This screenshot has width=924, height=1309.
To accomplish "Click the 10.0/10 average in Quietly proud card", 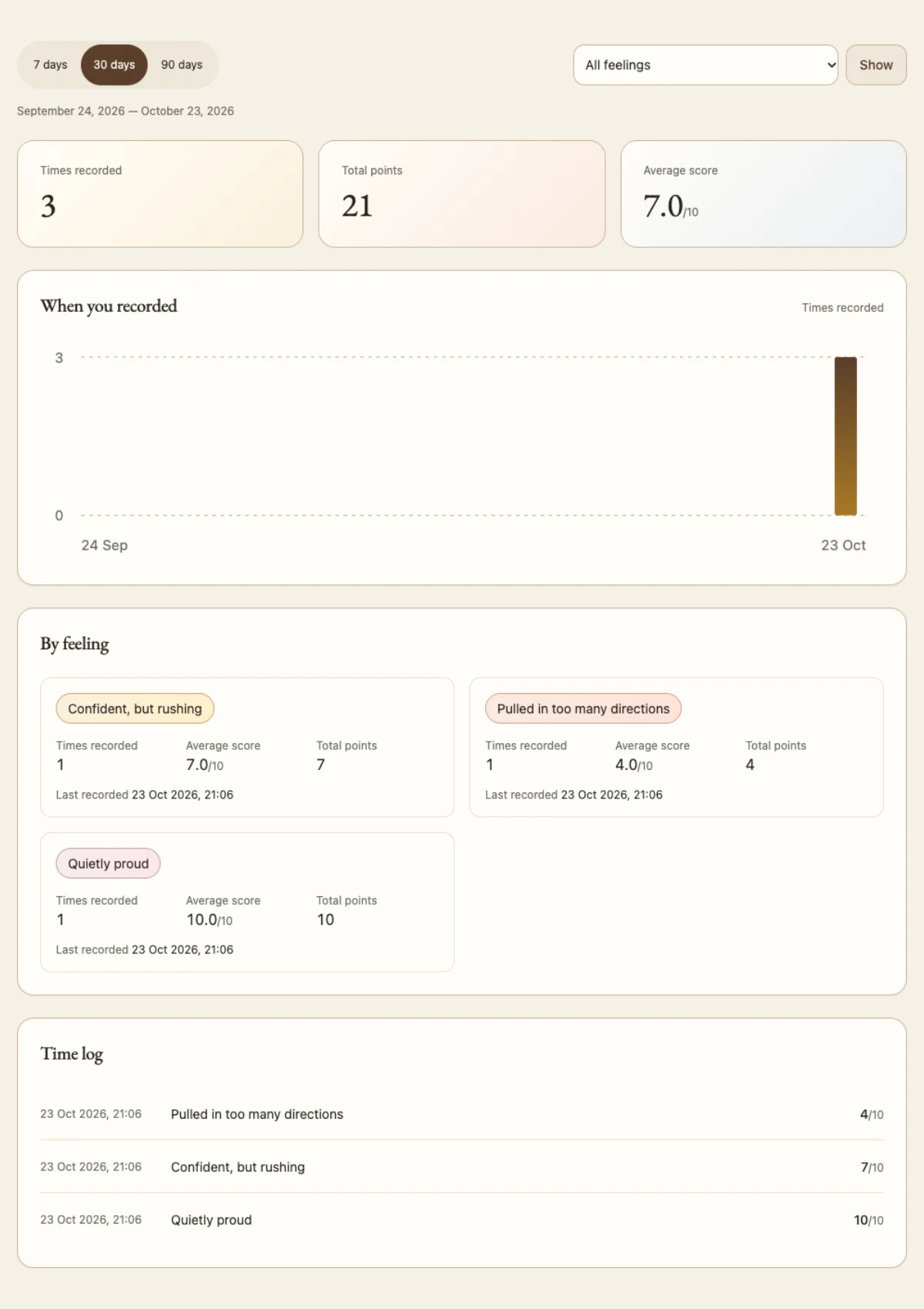I will [x=209, y=919].
